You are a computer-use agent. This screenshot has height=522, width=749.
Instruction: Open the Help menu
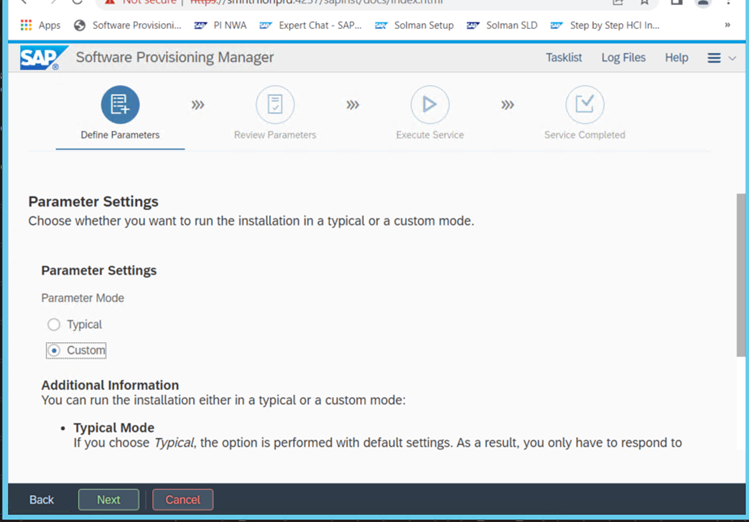676,58
